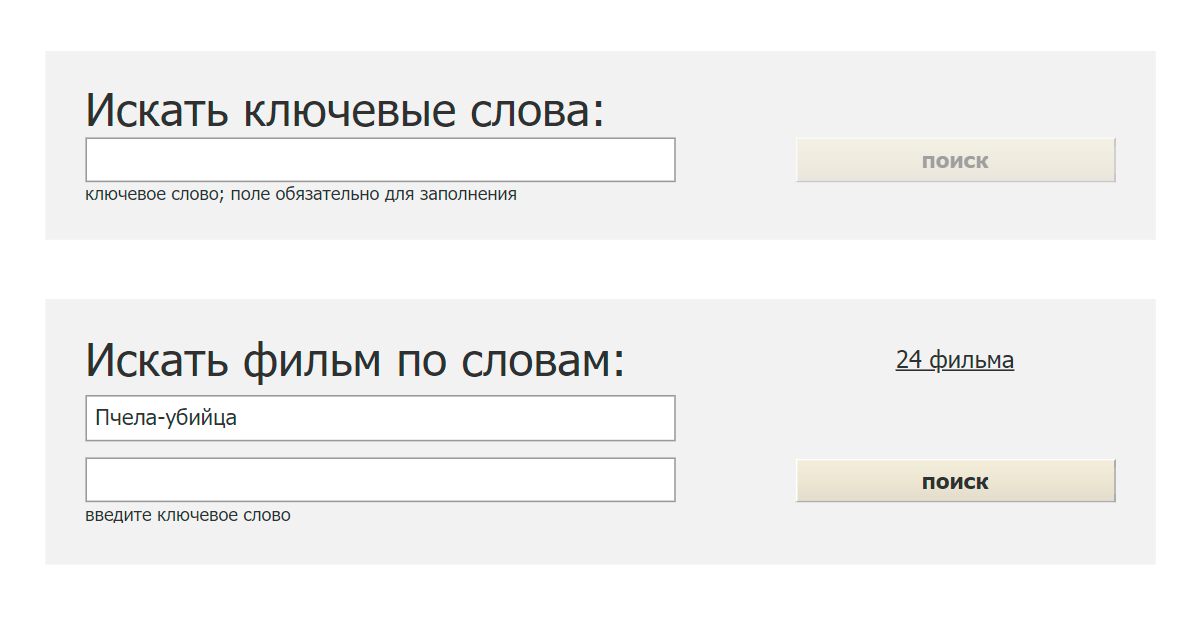Click empty grey space left of disabled поиск
1200x630 pixels.
pos(735,160)
